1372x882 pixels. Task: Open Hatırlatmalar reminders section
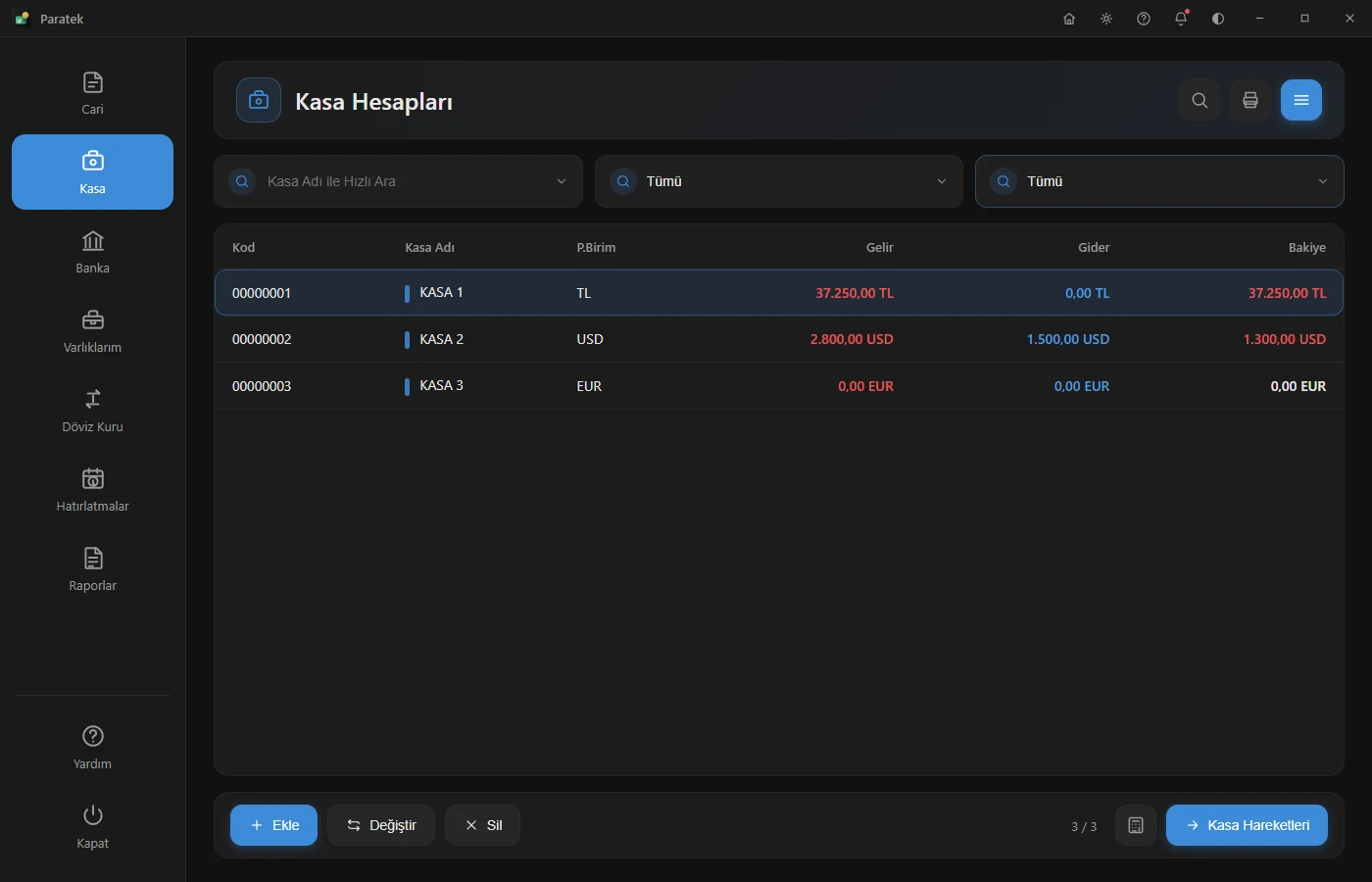coord(92,489)
